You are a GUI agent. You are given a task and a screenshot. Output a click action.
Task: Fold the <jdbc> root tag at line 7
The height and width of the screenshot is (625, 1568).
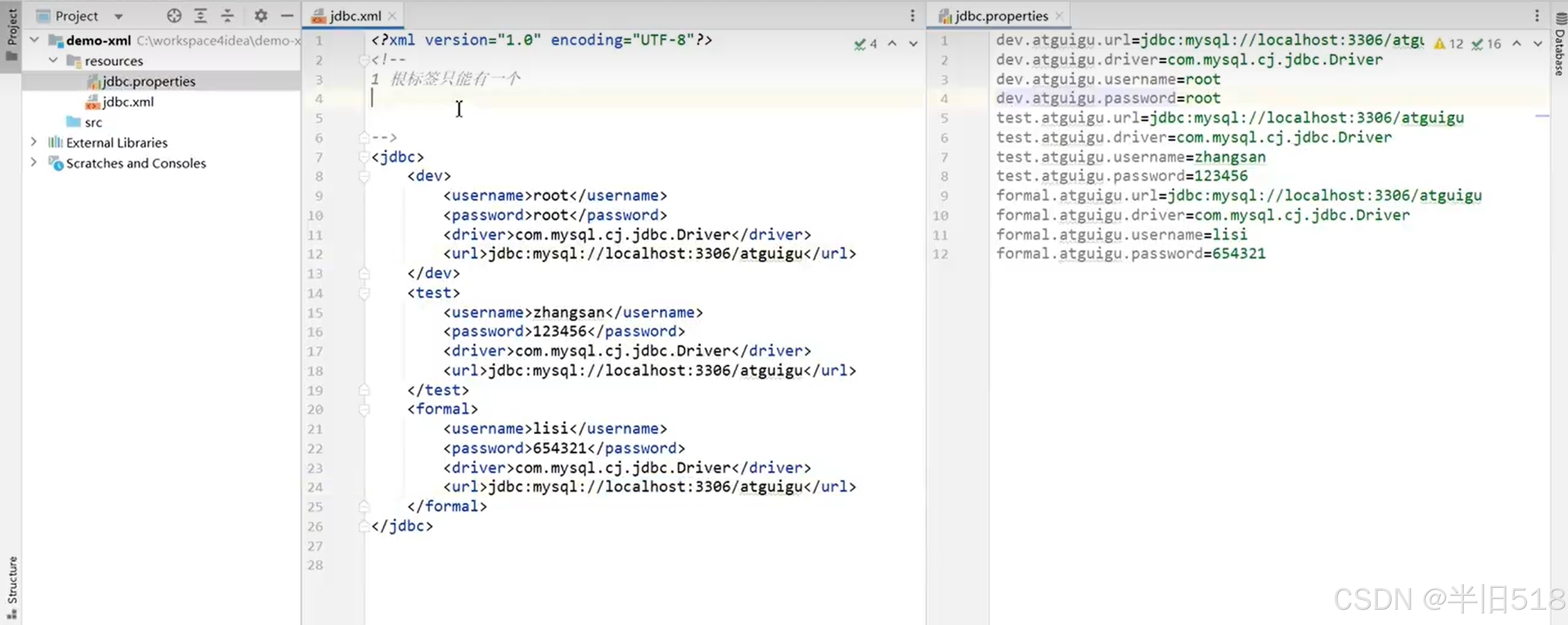coord(364,157)
